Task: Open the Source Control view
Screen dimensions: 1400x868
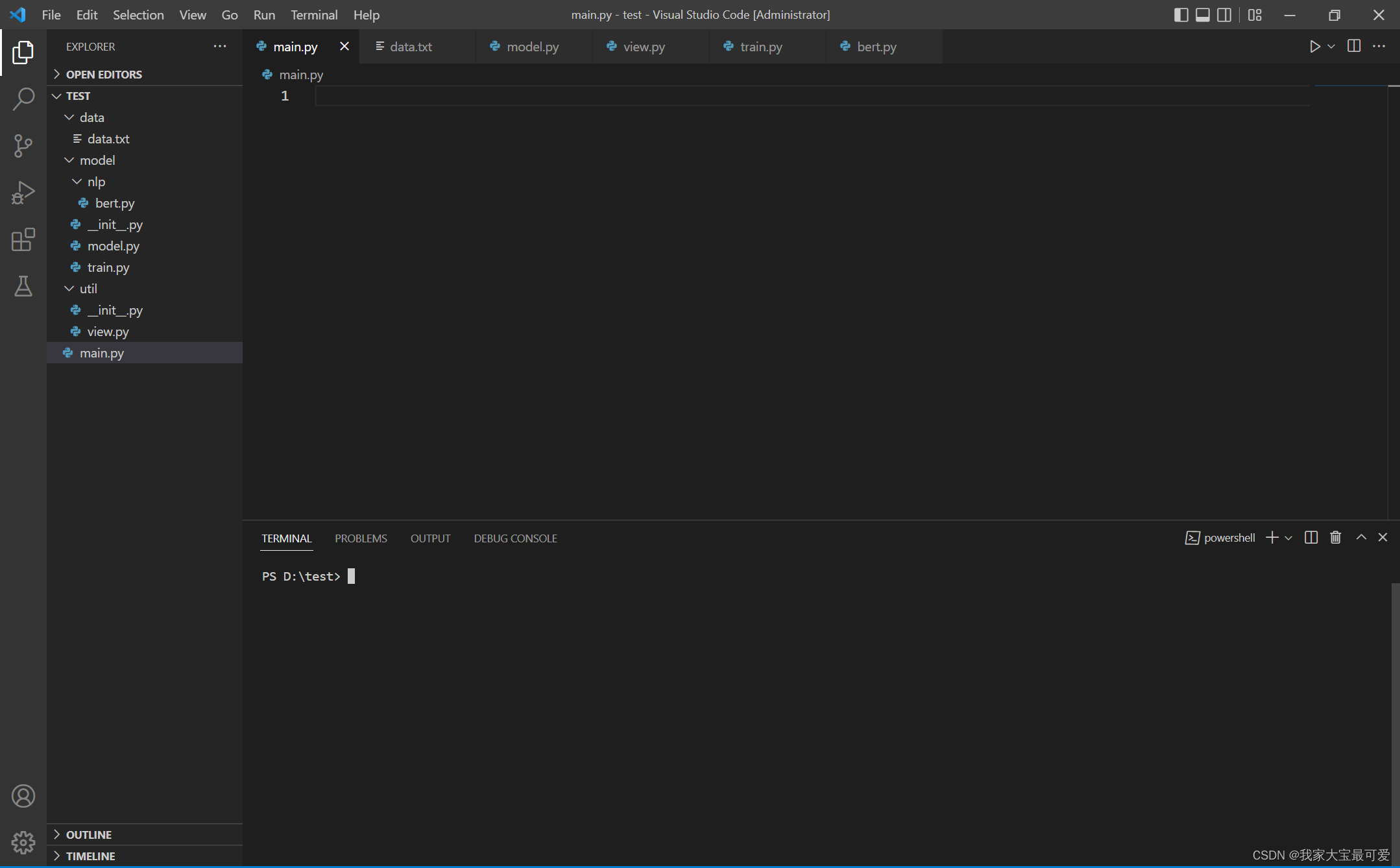Action: pyautogui.click(x=23, y=146)
